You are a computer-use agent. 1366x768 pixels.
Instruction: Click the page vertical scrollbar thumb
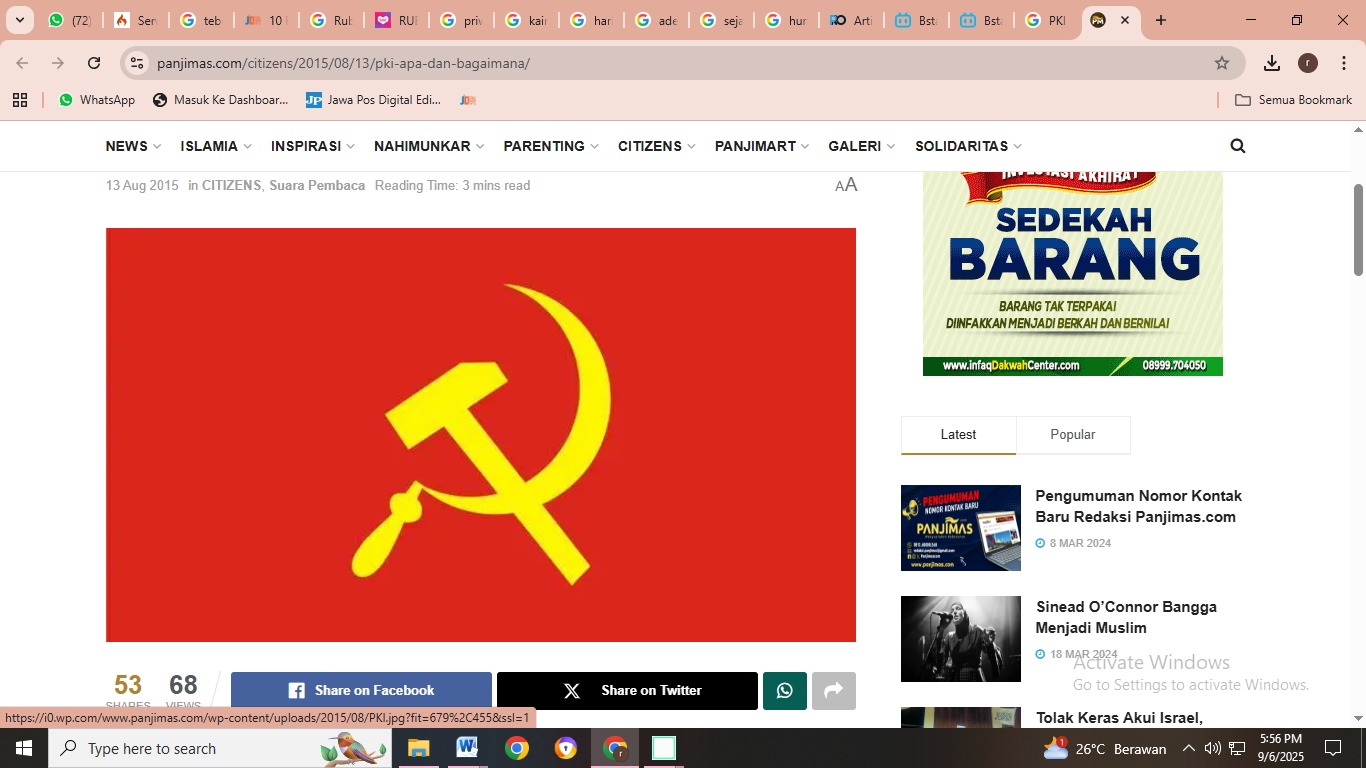point(1359,230)
